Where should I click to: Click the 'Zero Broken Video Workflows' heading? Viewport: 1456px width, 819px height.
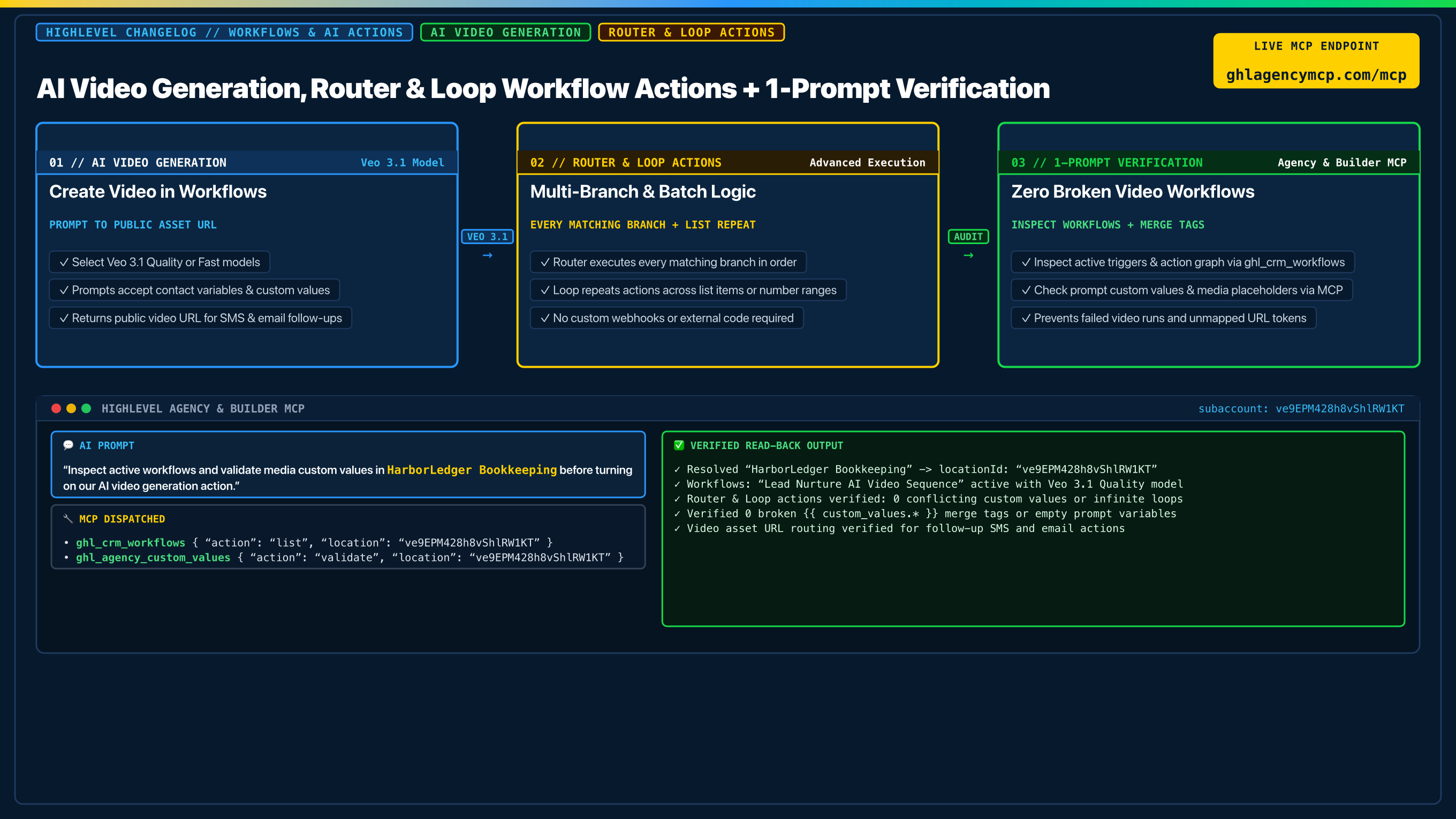click(1133, 192)
